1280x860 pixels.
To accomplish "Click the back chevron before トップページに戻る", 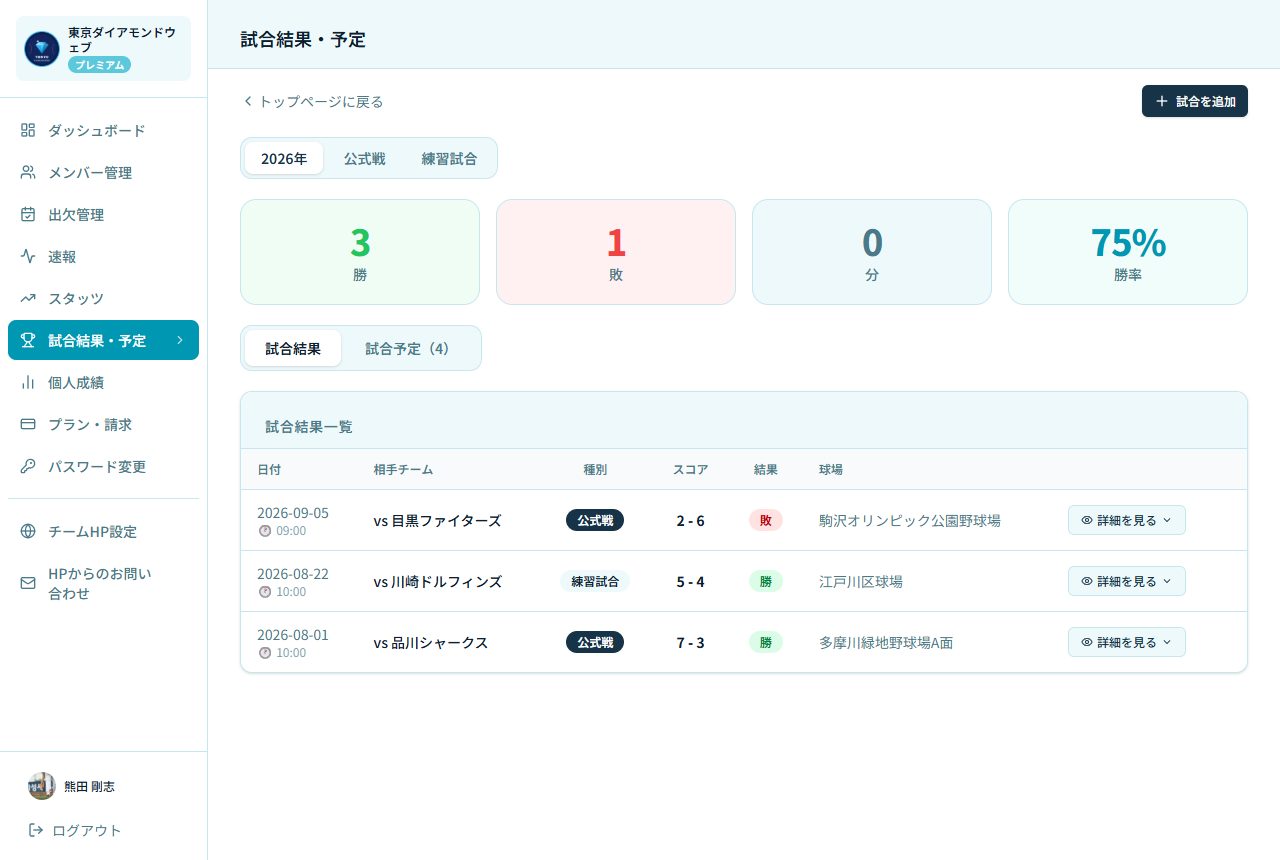I will coord(247,101).
